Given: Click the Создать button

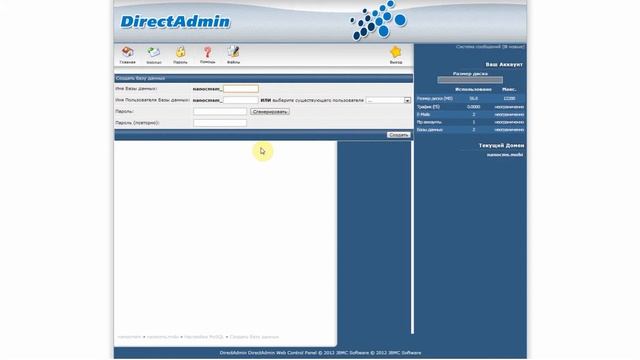Looking at the screenshot, I should (x=398, y=135).
